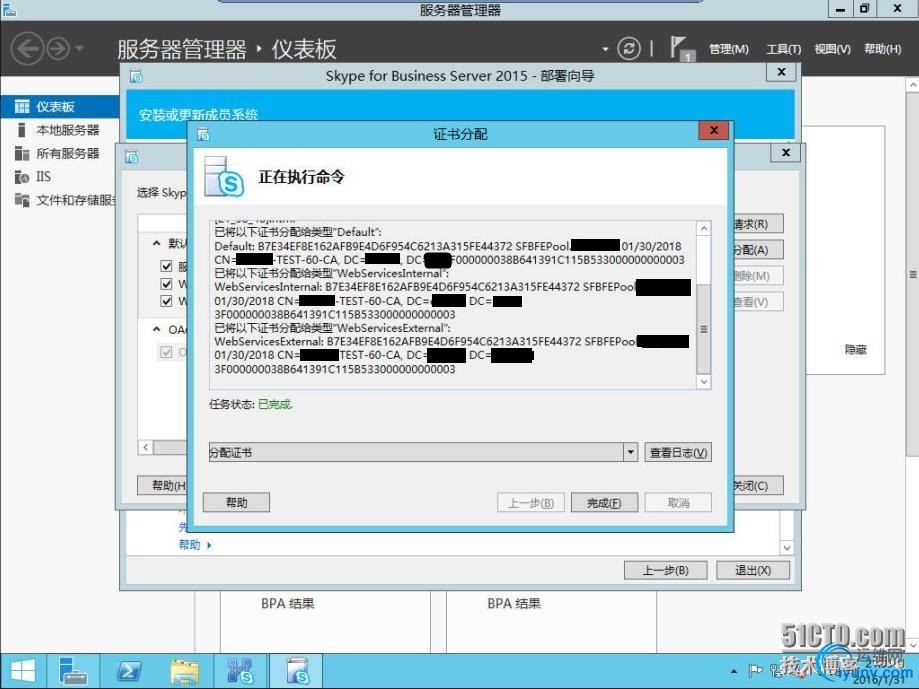Open Skype Deployment Wizard taskbar icon
The image size is (919, 689).
(297, 671)
